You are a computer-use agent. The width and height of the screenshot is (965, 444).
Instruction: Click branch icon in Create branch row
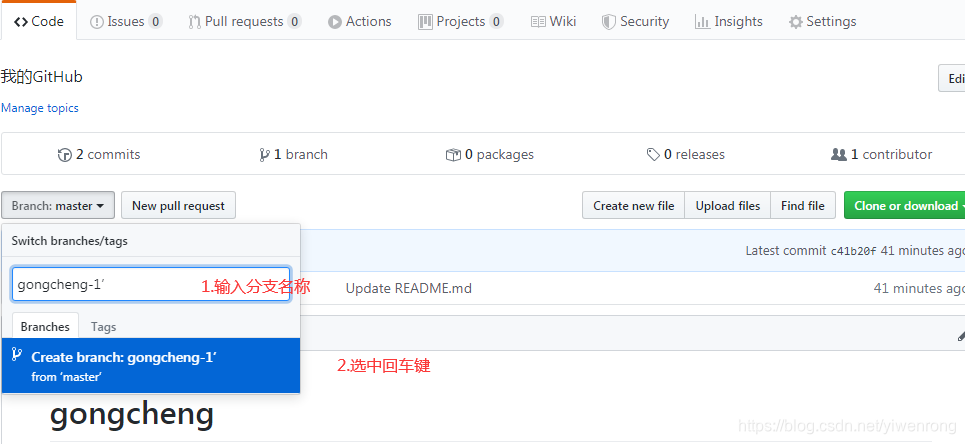click(17, 355)
